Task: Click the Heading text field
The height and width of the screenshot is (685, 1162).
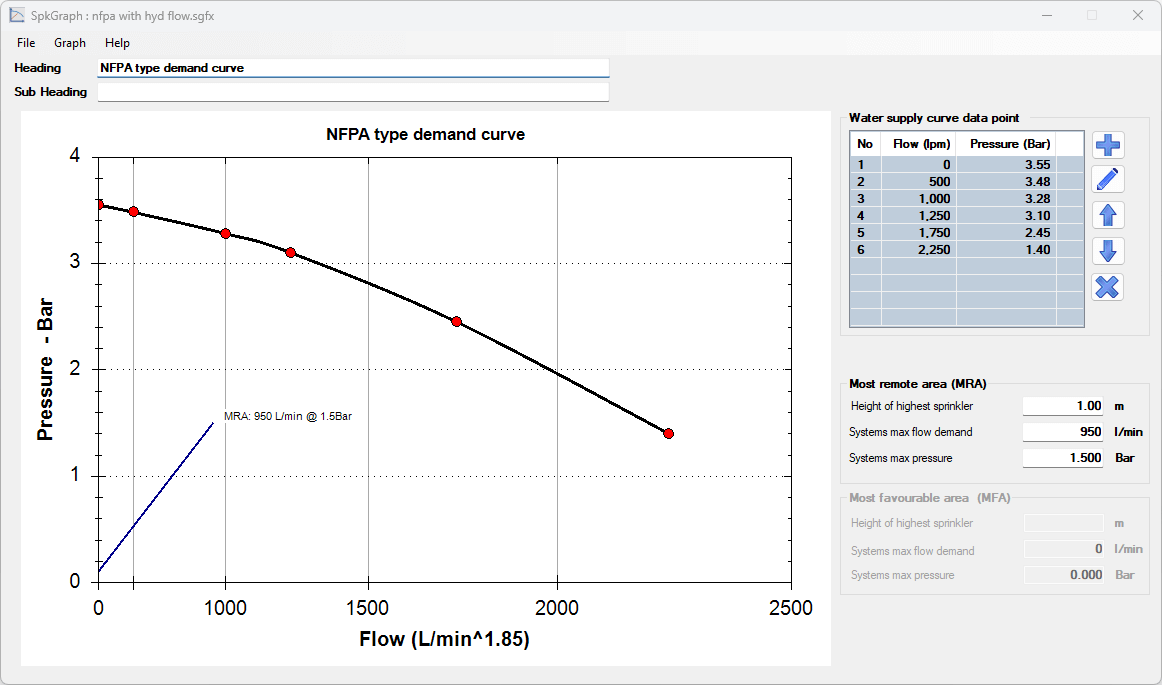Action: point(352,68)
